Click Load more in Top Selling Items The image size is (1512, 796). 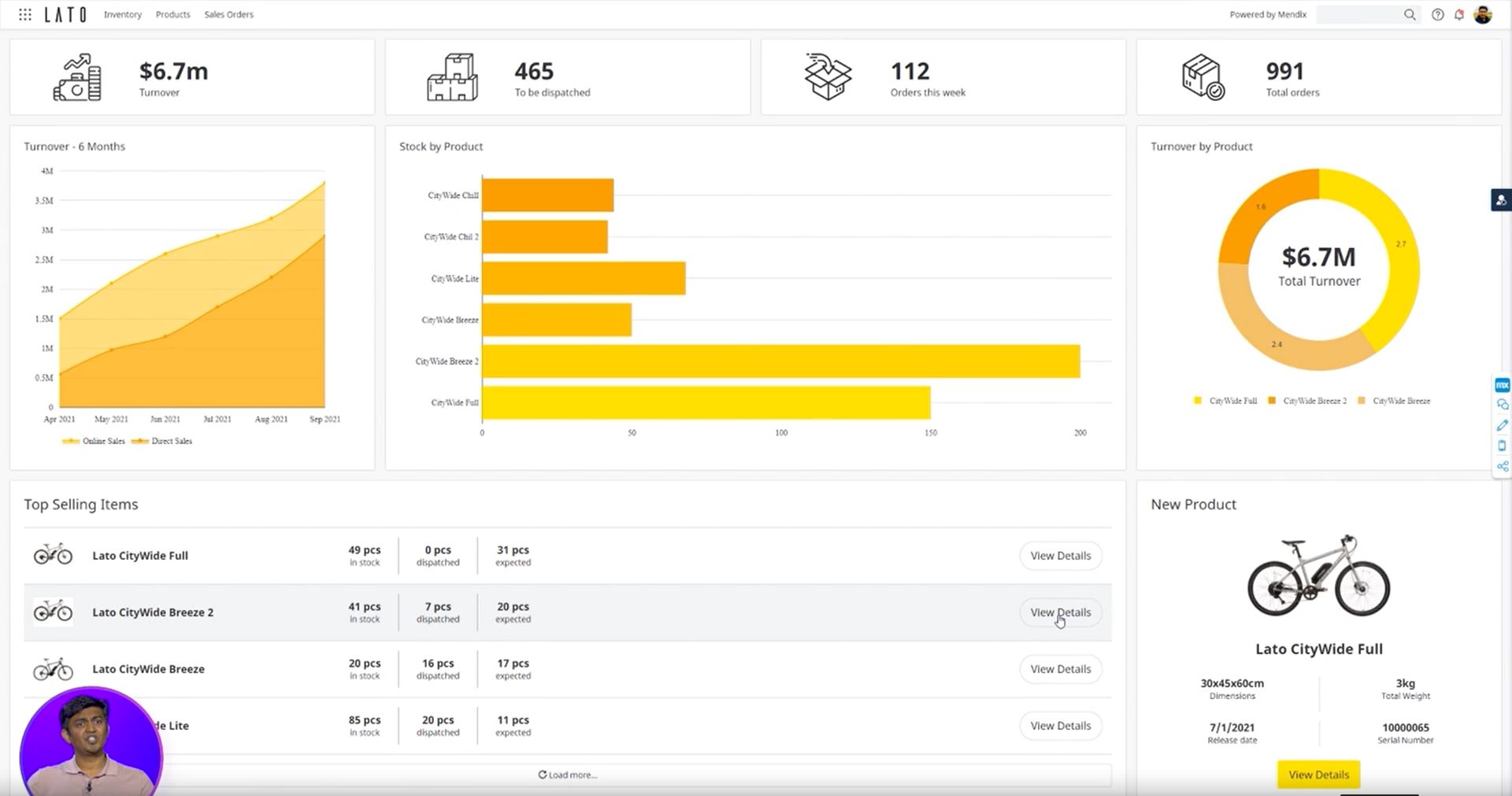(x=567, y=775)
